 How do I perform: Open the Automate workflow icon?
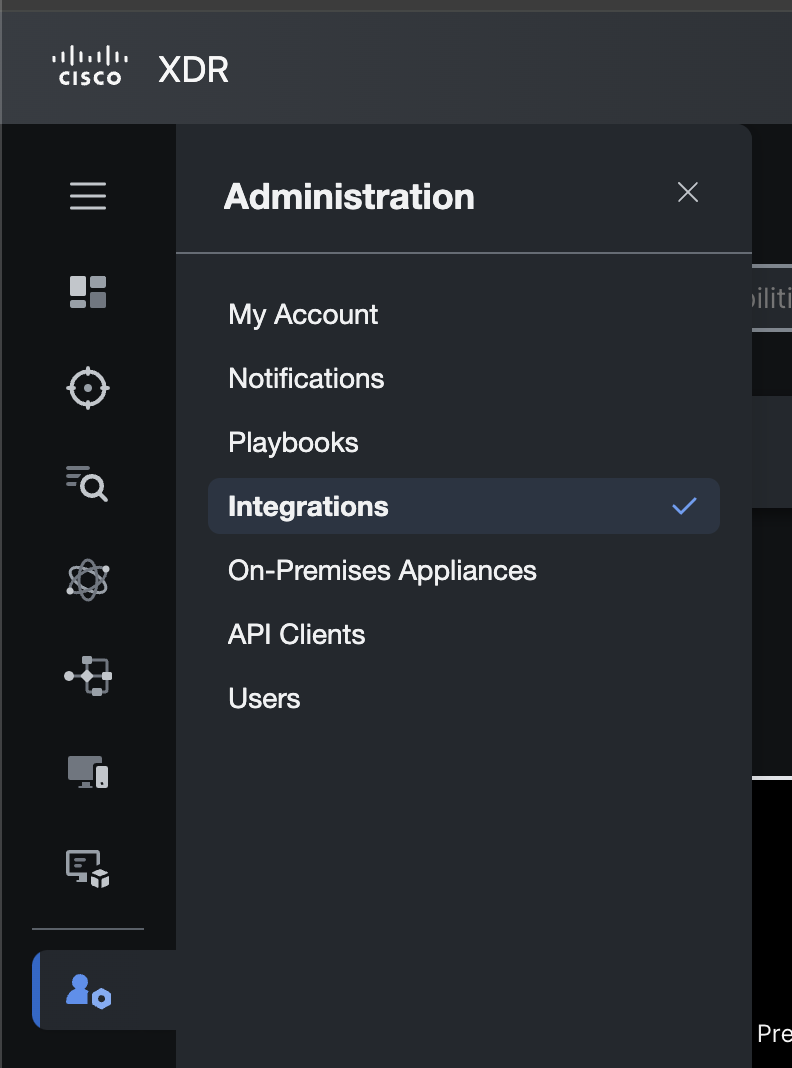(88, 676)
